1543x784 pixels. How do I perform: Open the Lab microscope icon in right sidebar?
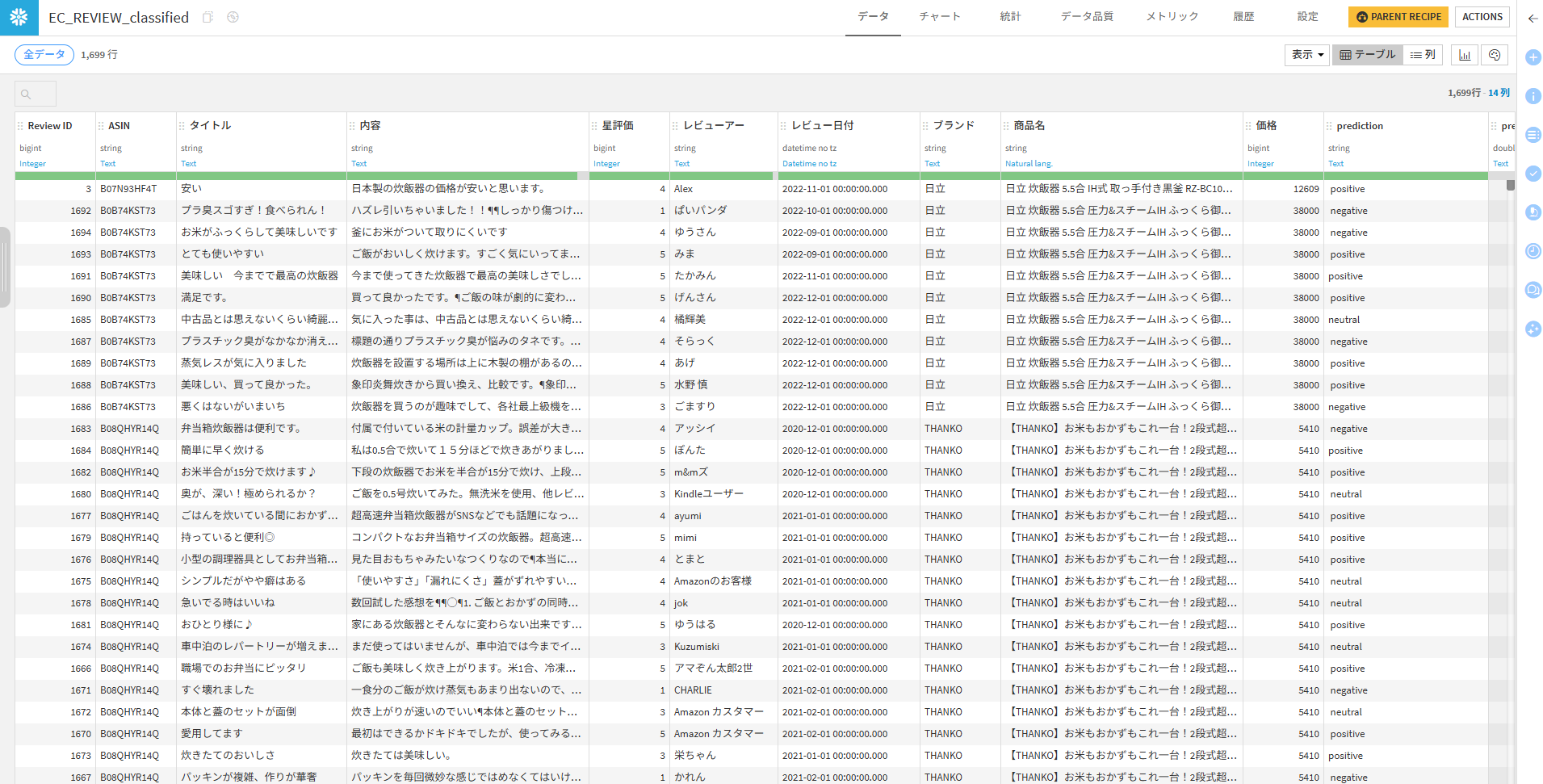click(1533, 212)
